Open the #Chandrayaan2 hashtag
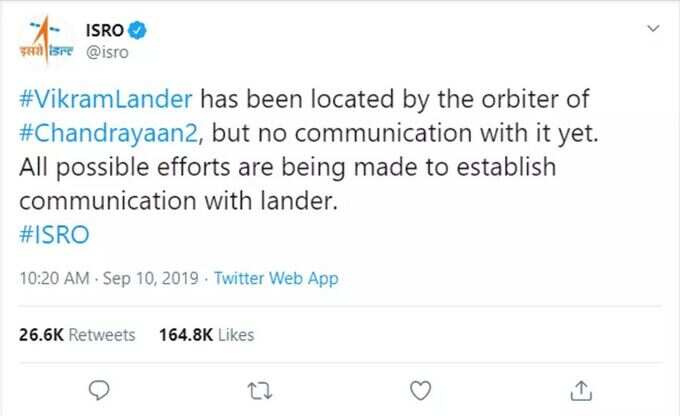The height and width of the screenshot is (416, 680). (x=109, y=133)
